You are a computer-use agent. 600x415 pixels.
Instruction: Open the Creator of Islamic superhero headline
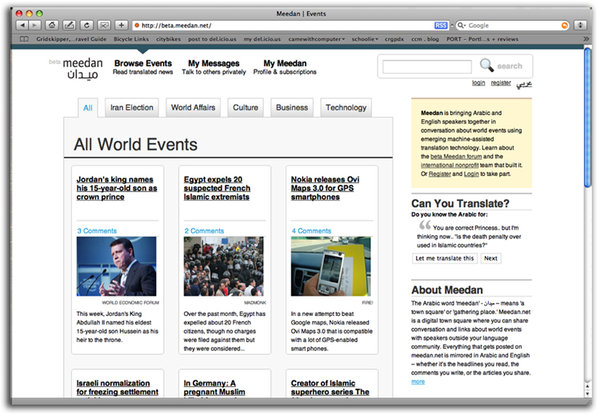pyautogui.click(x=330, y=387)
